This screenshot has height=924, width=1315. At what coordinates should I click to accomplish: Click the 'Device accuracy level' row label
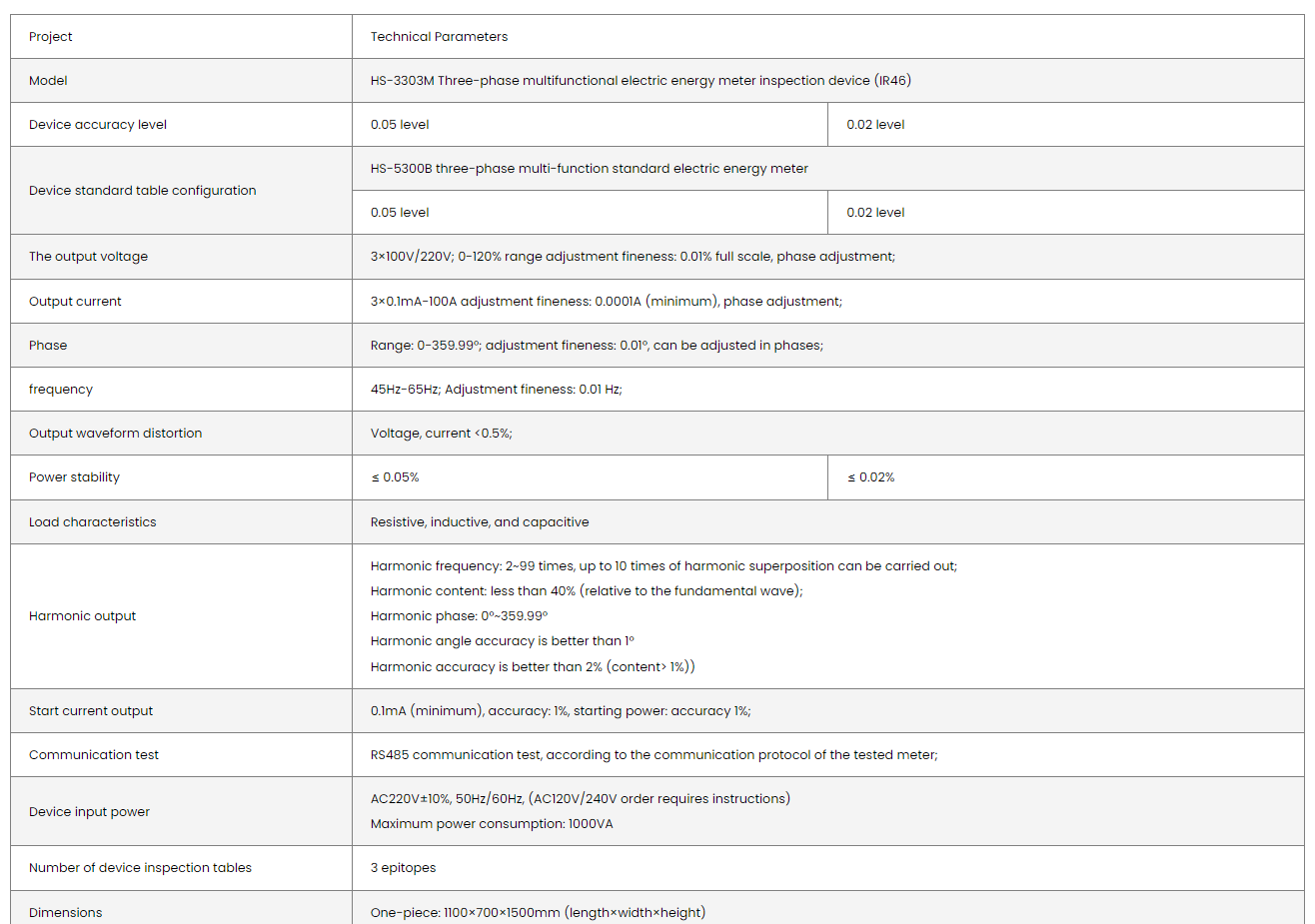click(98, 125)
